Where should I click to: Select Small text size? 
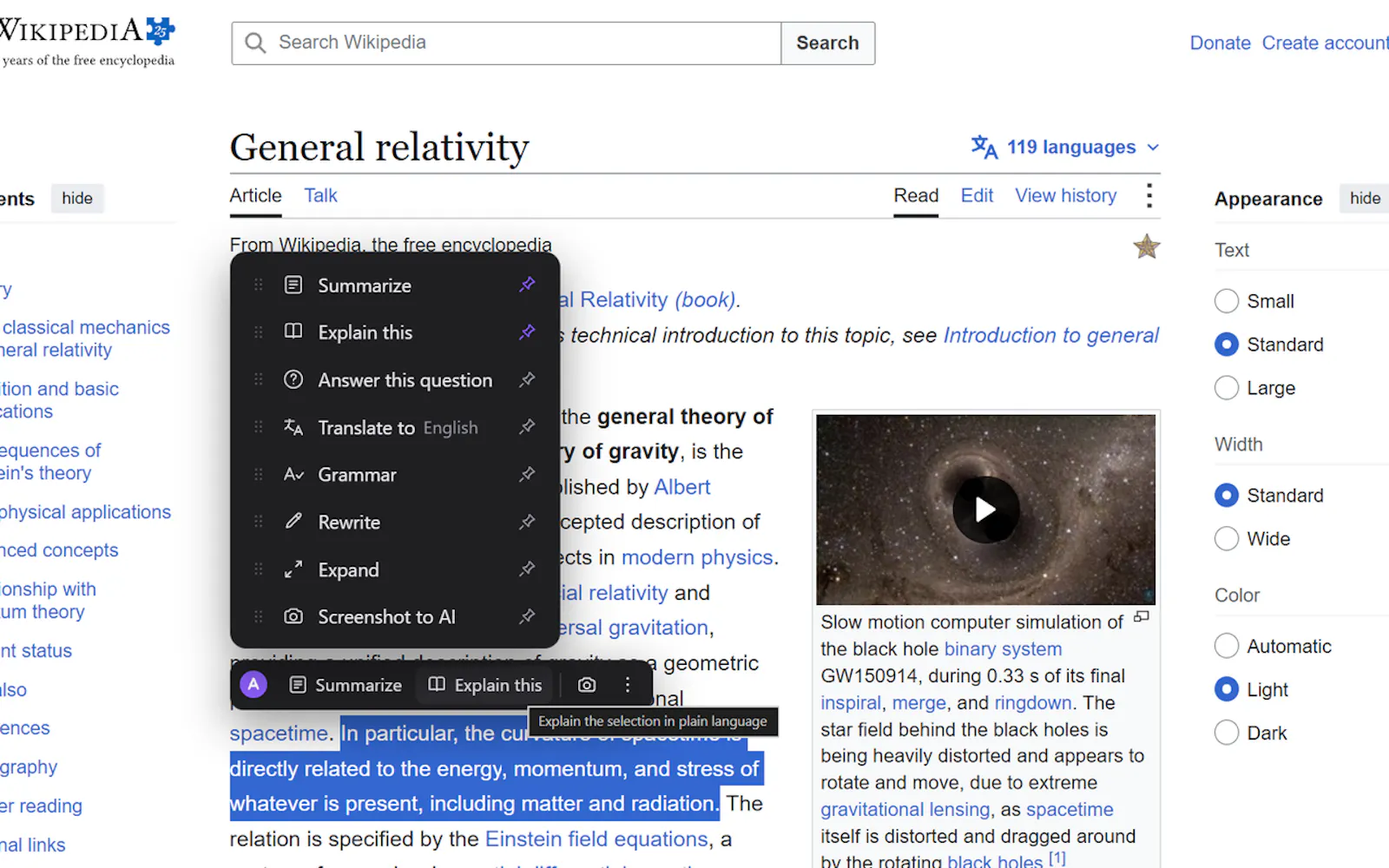click(1227, 301)
